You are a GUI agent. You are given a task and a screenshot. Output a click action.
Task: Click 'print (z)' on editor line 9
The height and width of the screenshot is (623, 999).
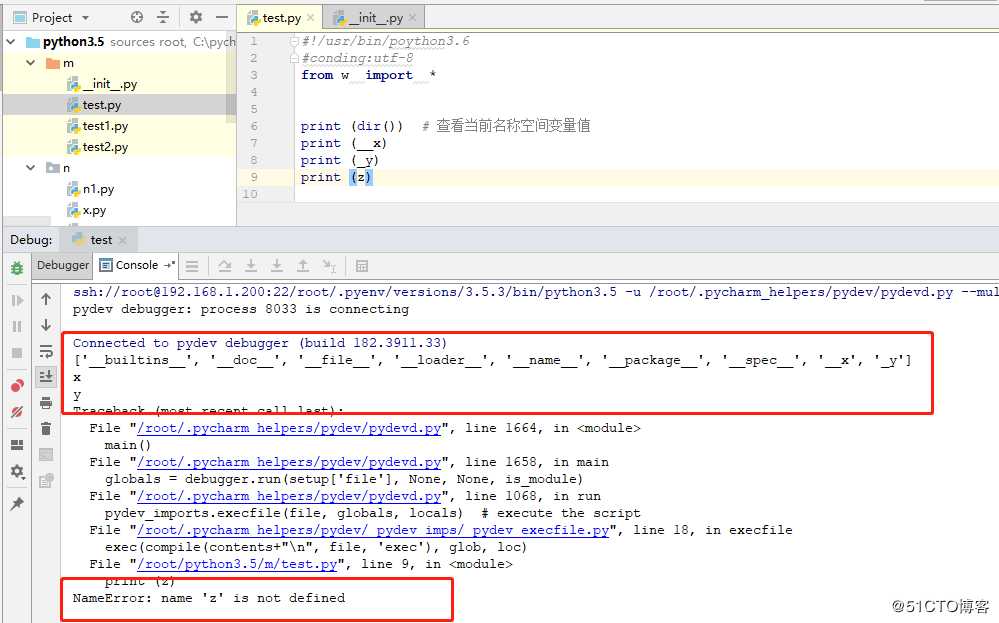336,177
